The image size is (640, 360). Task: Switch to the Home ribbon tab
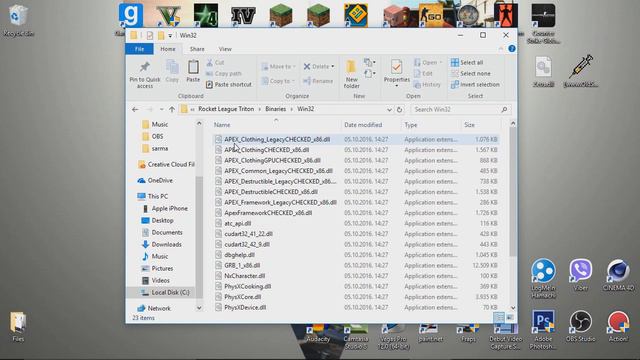[168, 49]
